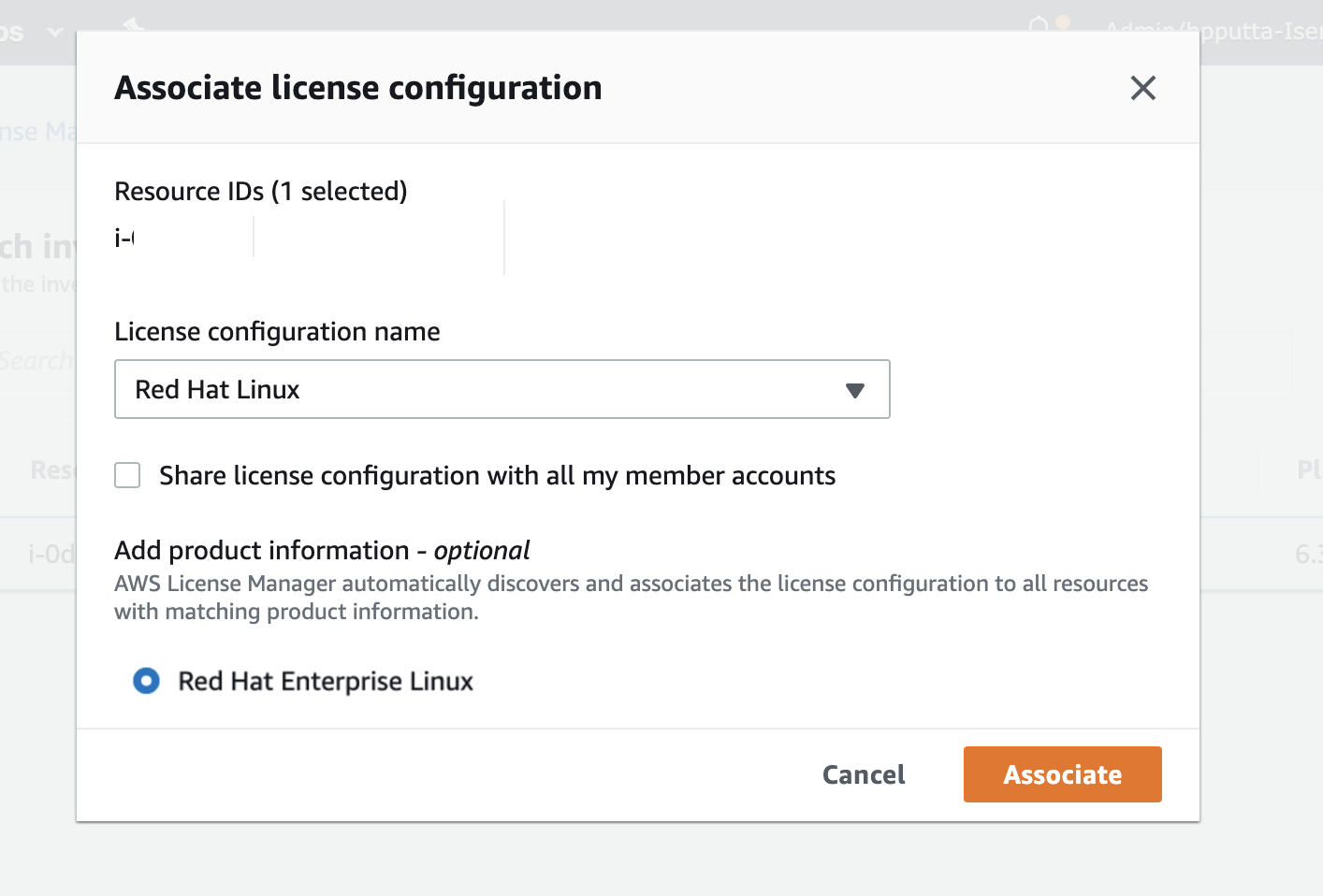This screenshot has width=1323, height=896.
Task: Click the orange Associate button
Action: click(x=1062, y=774)
